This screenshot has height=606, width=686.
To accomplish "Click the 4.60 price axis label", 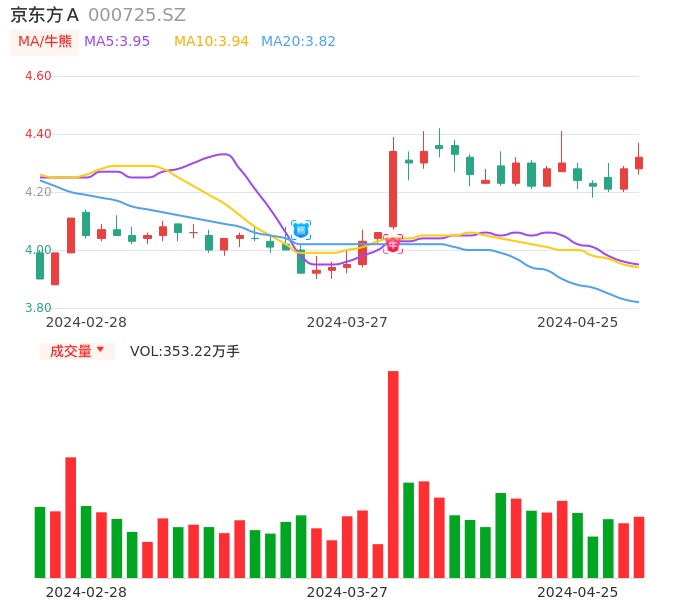I will coord(38,76).
